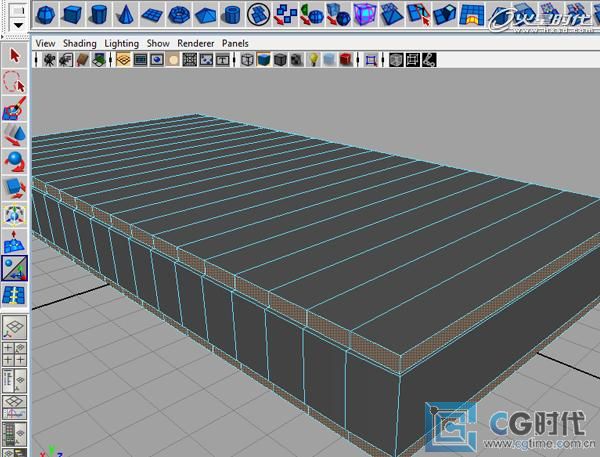Click isolate select icon in panel toolbar
The height and width of the screenshot is (457, 600).
coord(371,60)
